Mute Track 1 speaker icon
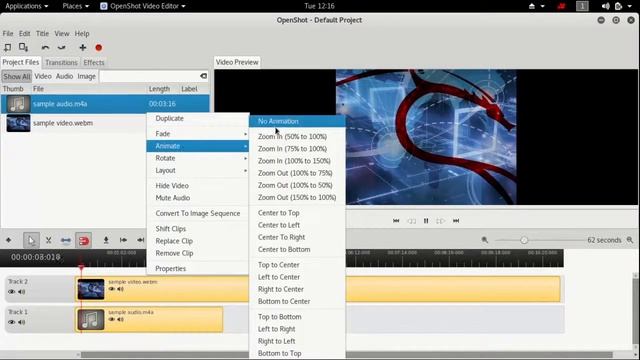Image resolution: width=640 pixels, height=360 pixels. (x=22, y=322)
